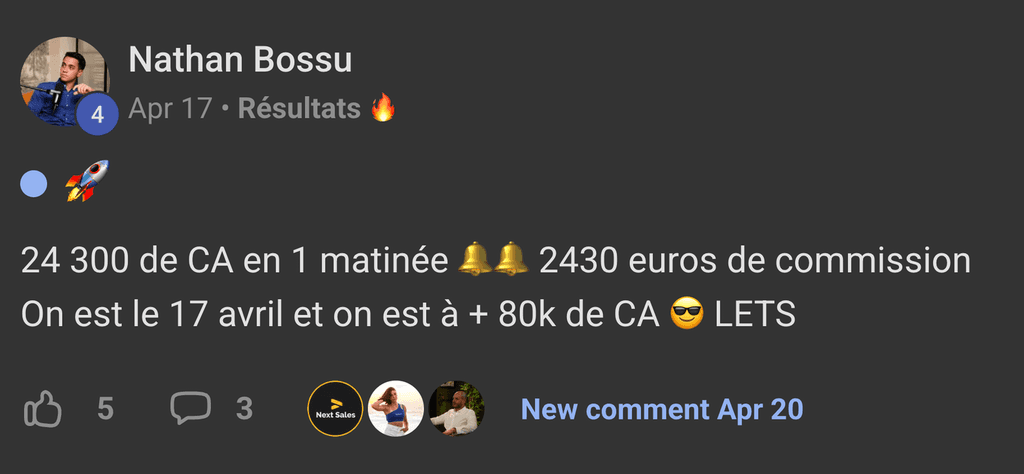Click the blue dot unread indicator
Screen dimensions: 1024x474
pyautogui.click(x=34, y=183)
